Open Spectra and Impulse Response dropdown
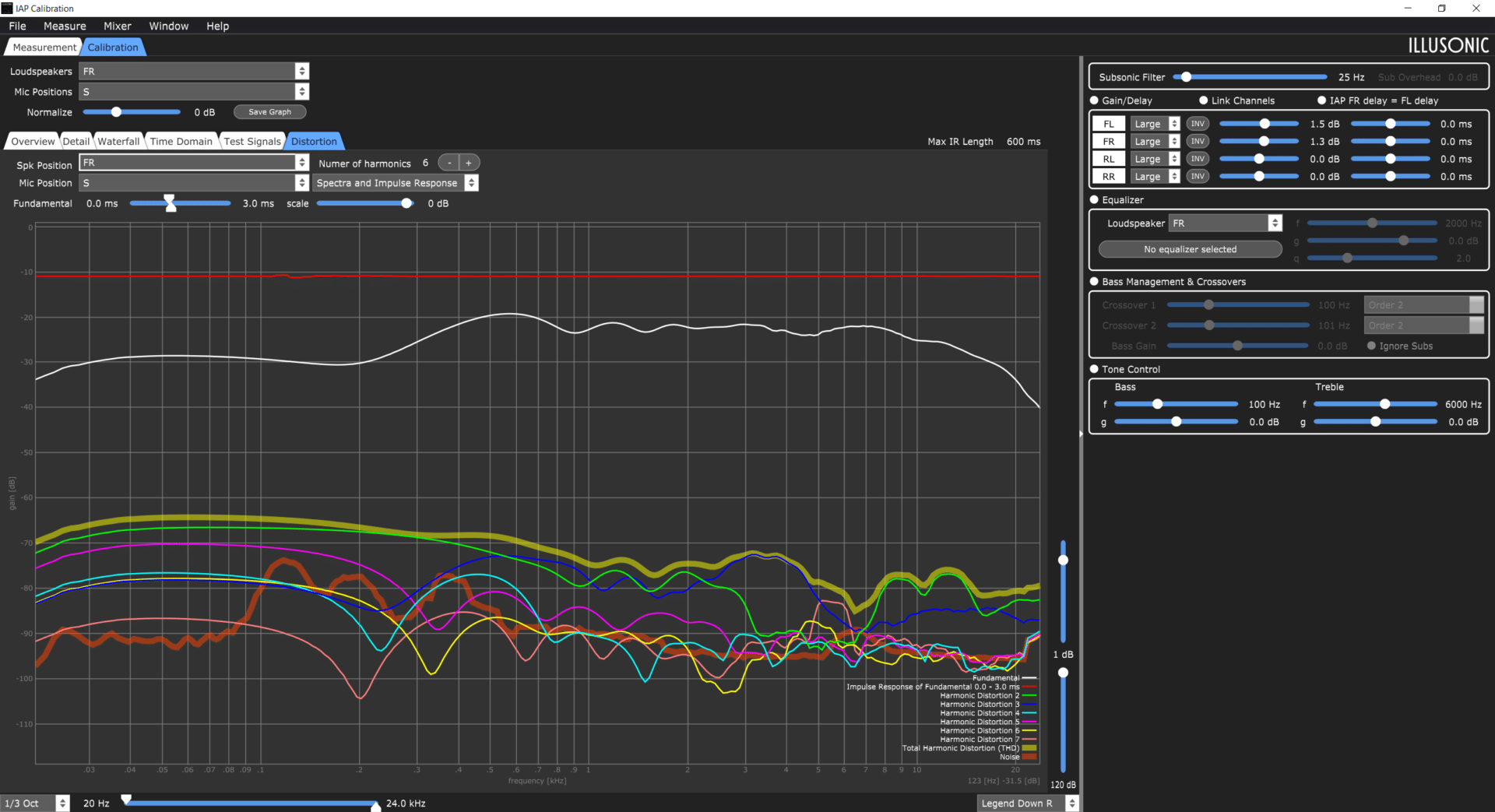The height and width of the screenshot is (812, 1495). pos(396,183)
